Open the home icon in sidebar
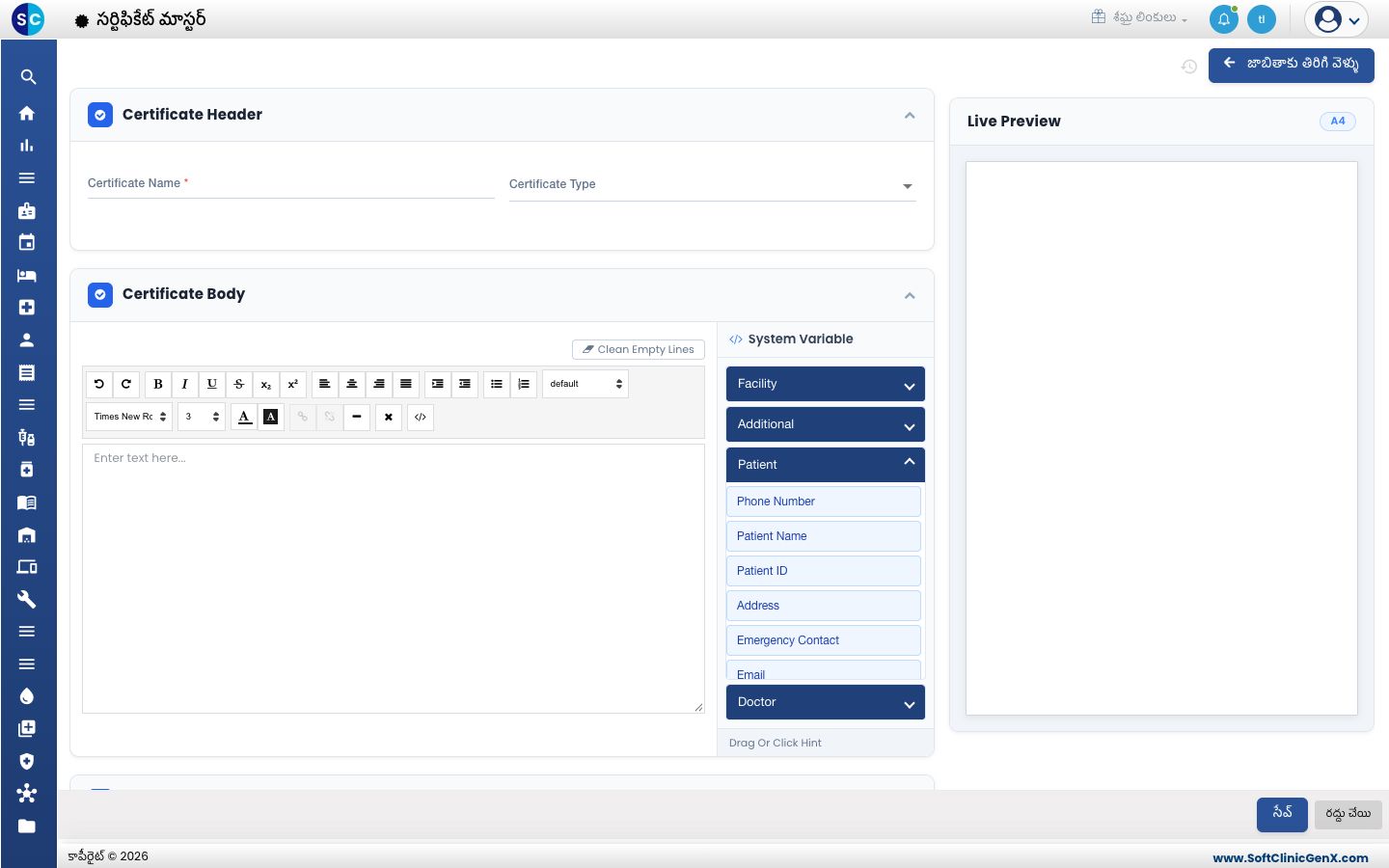Screen dimensions: 1389x868 tap(27, 113)
